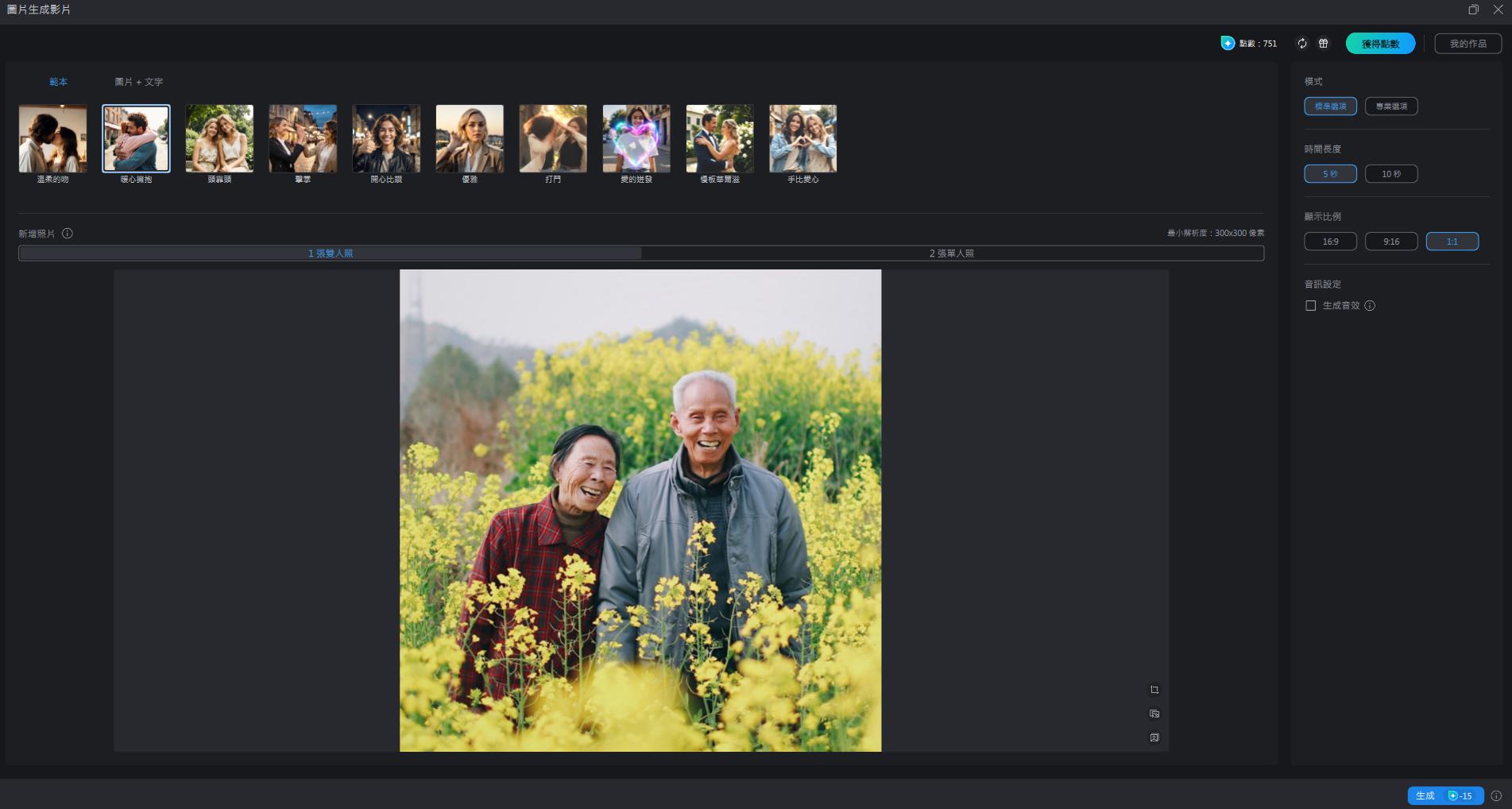Open 我的作品
The image size is (1512, 809).
(x=1468, y=44)
